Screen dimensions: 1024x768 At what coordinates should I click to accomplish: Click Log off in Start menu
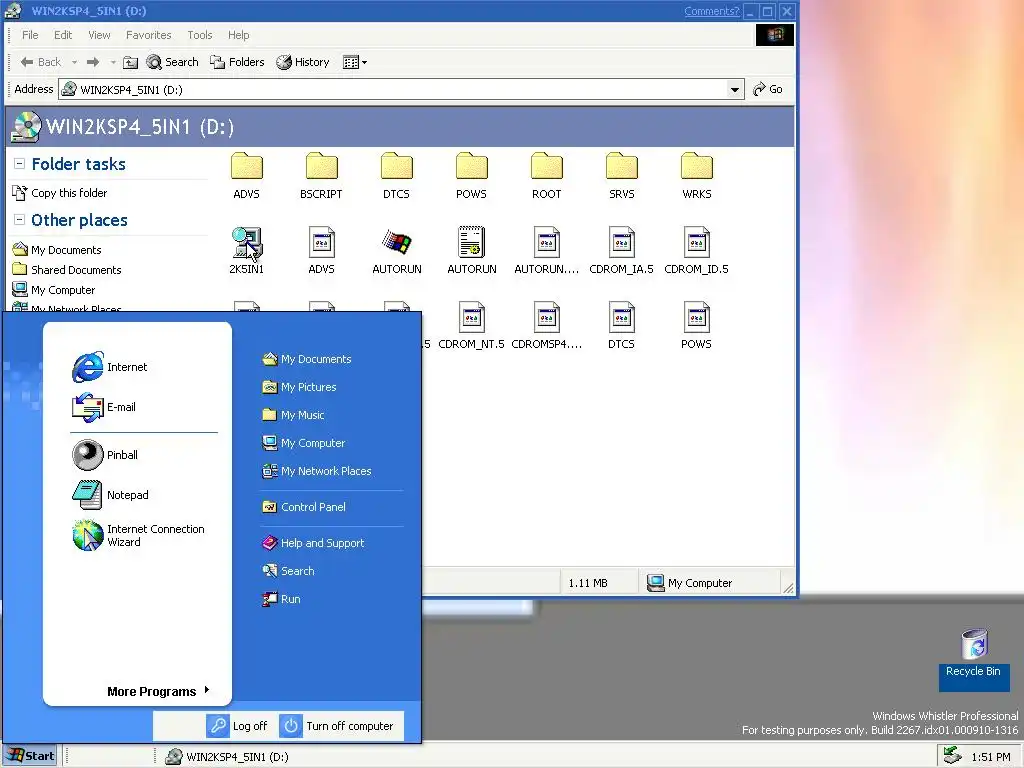236,726
